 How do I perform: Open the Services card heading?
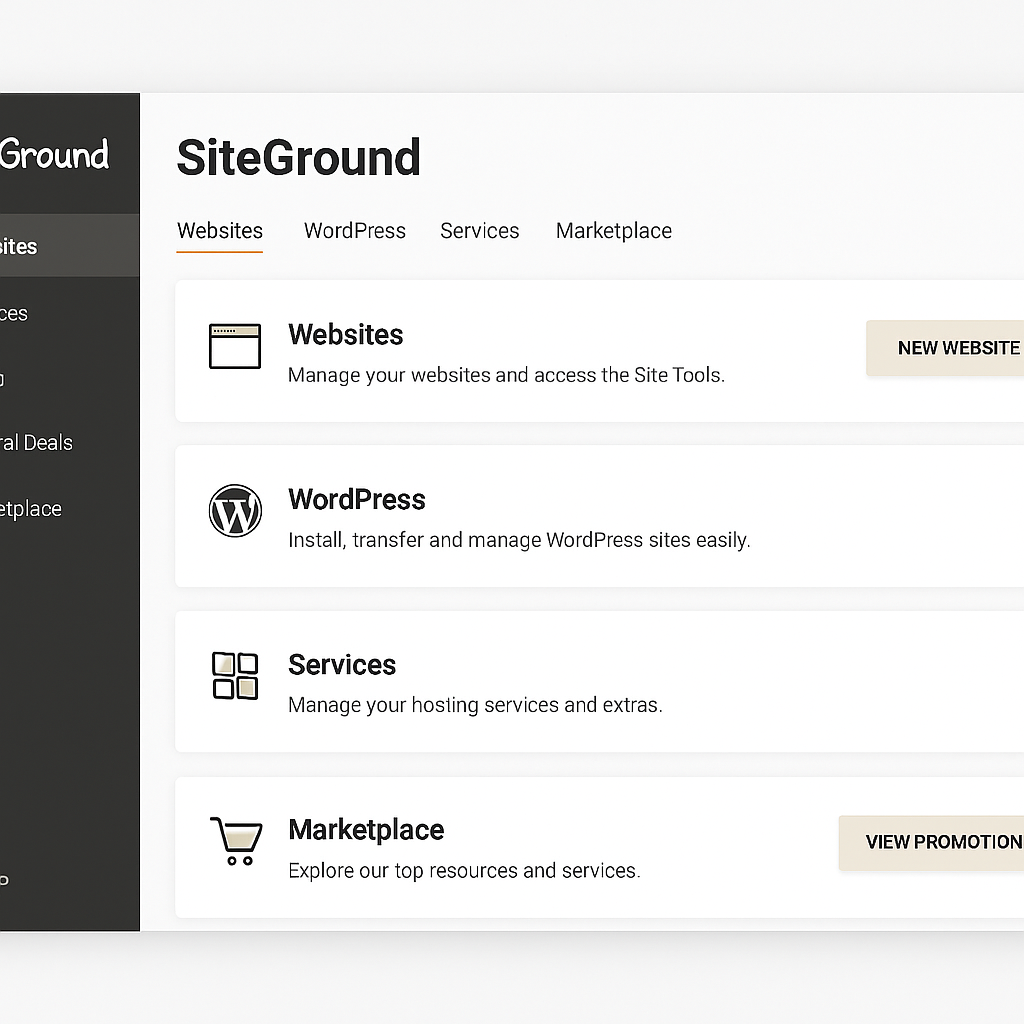[342, 665]
